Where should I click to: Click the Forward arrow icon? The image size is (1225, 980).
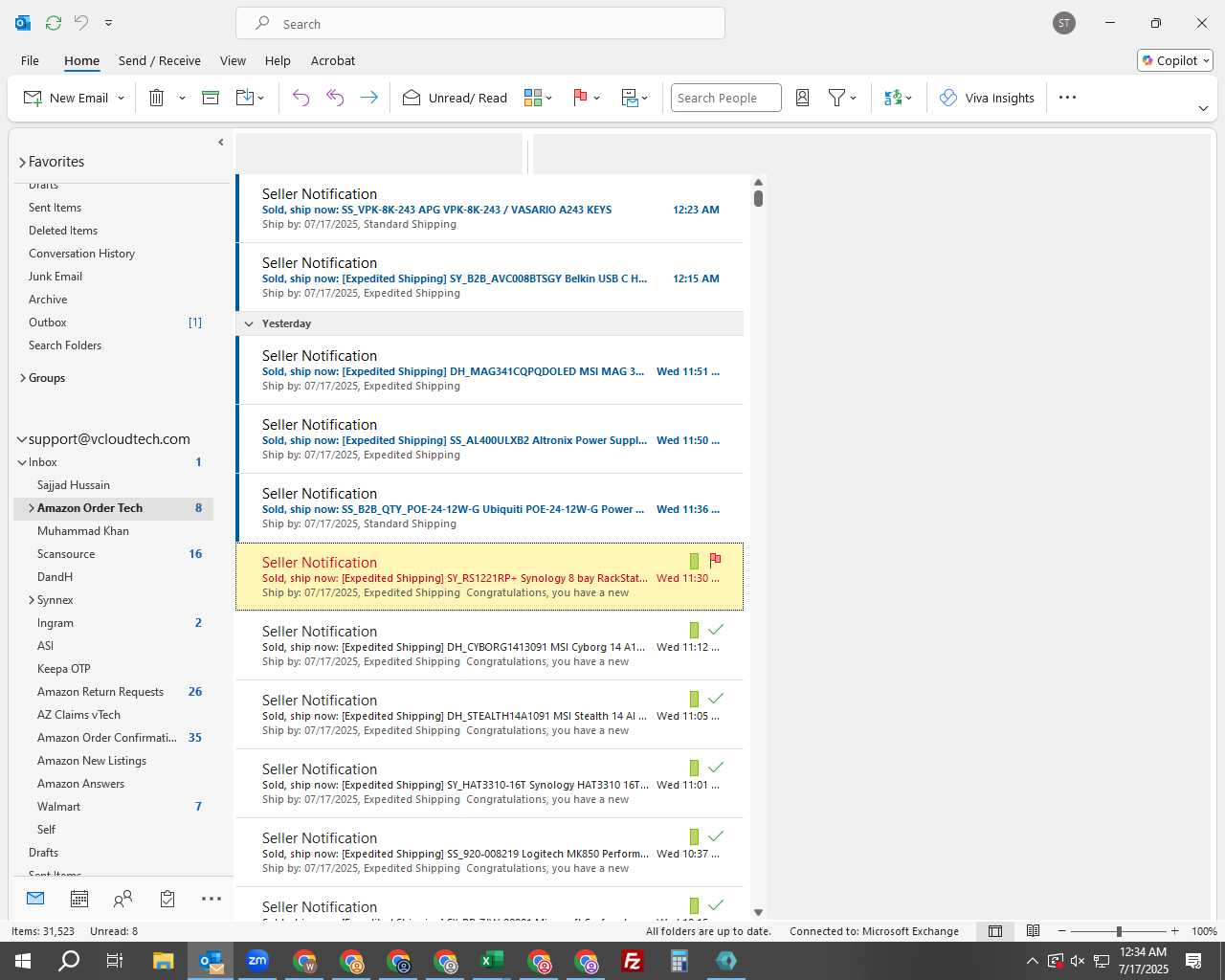tap(368, 98)
